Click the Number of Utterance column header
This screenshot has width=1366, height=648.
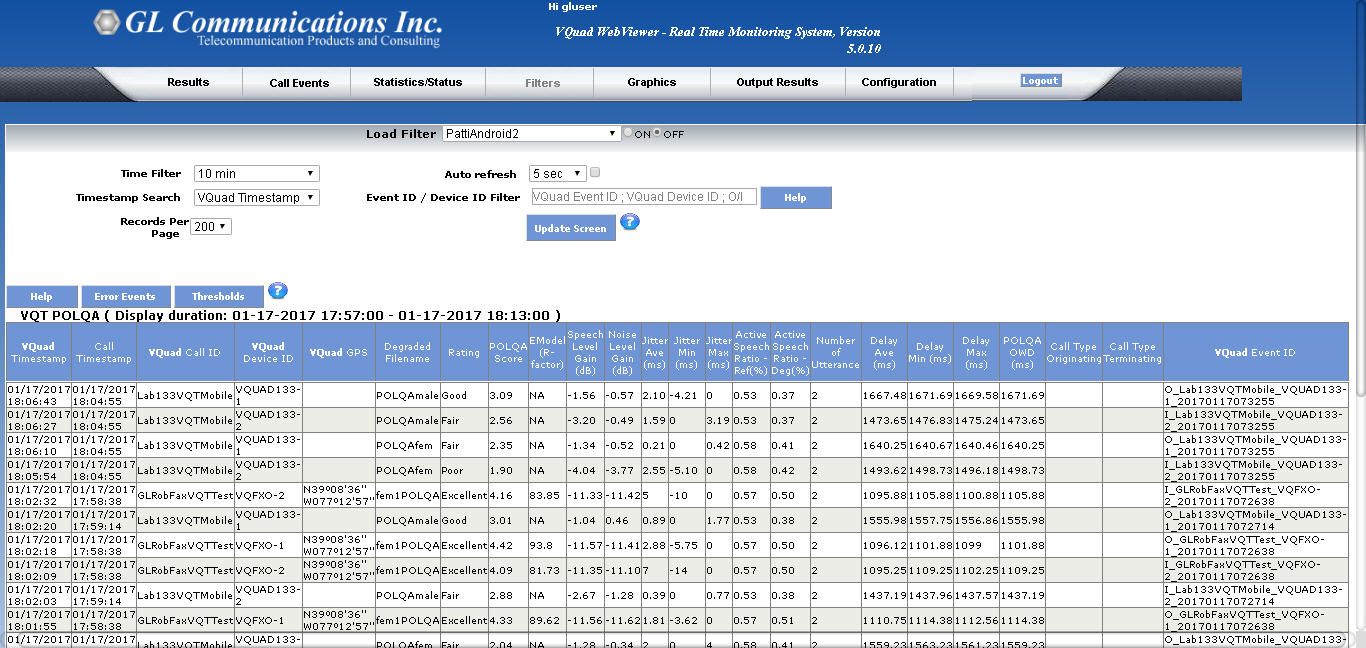(836, 352)
